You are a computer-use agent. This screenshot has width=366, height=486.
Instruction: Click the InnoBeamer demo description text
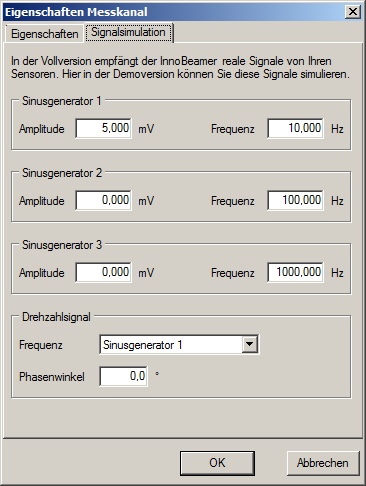click(x=180, y=68)
